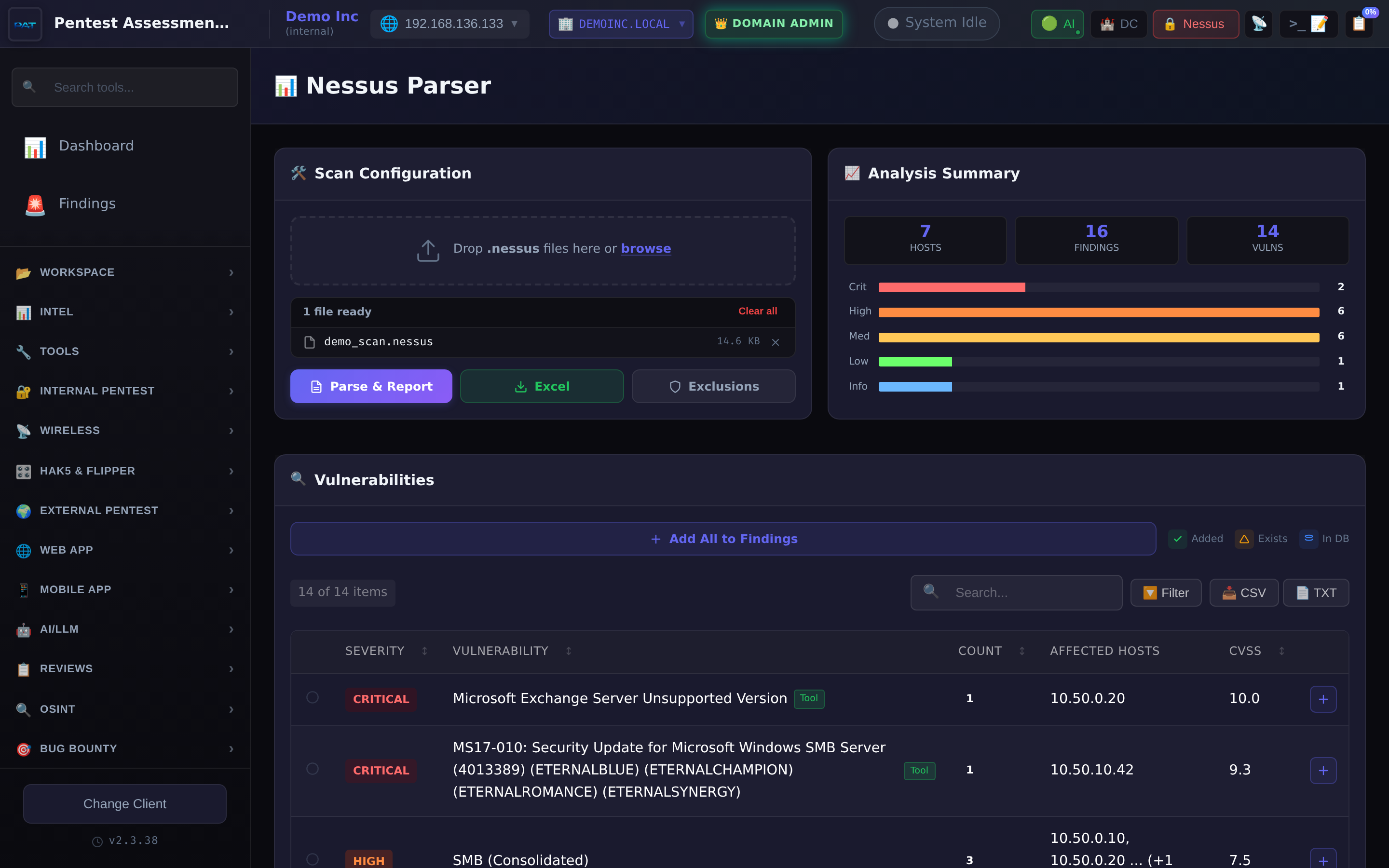This screenshot has width=1389, height=868.
Task: Click the AI status indicator in header
Action: tap(1057, 24)
